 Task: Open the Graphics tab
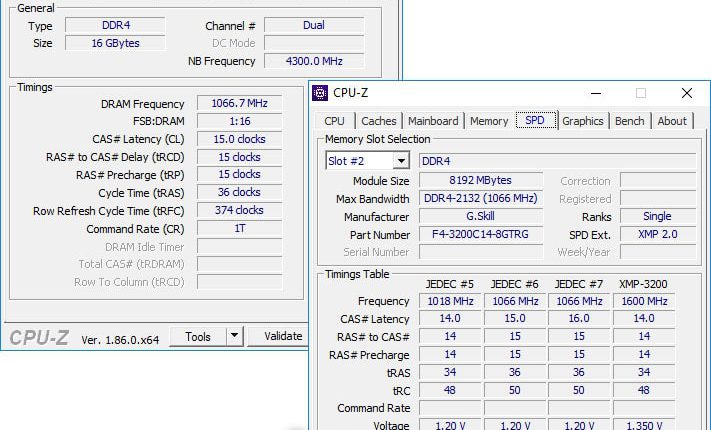[583, 121]
